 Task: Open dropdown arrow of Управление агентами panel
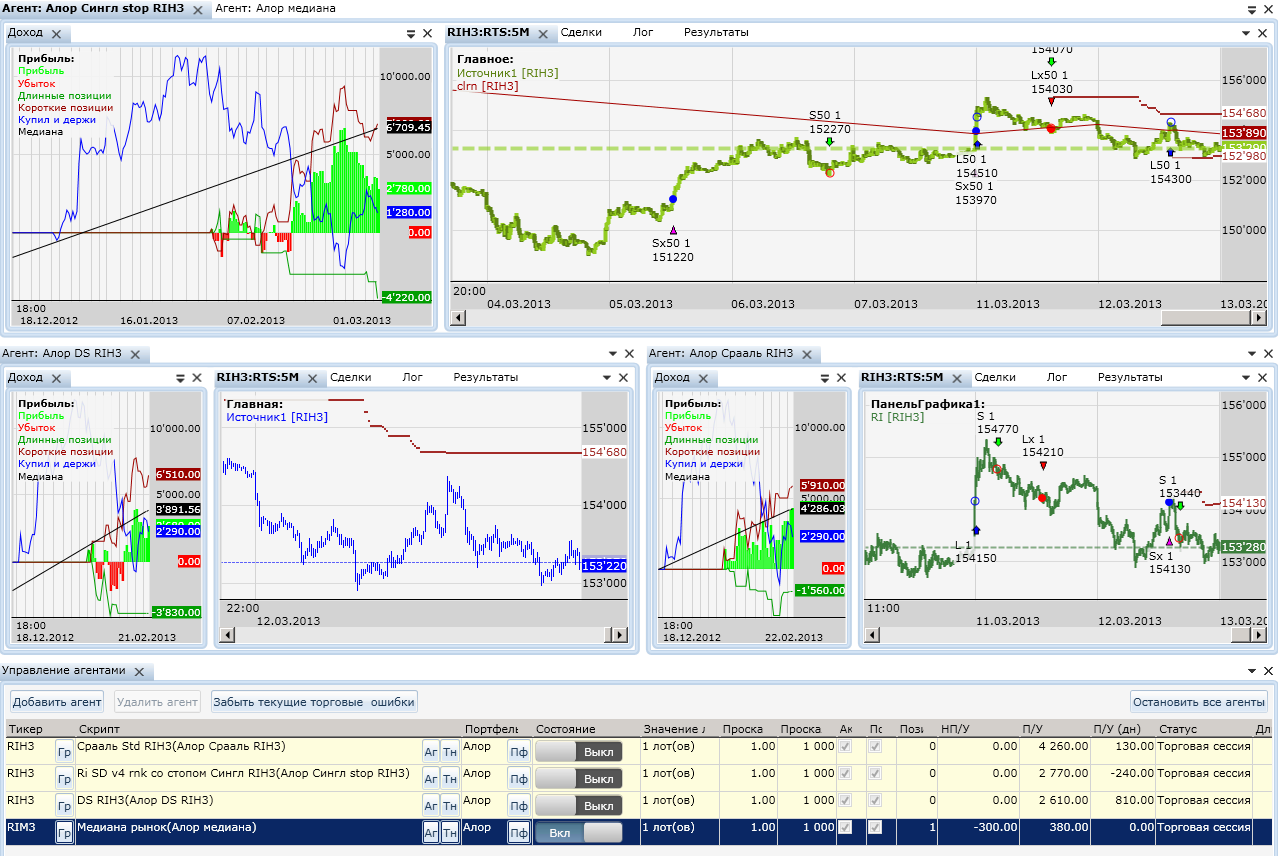point(1251,672)
